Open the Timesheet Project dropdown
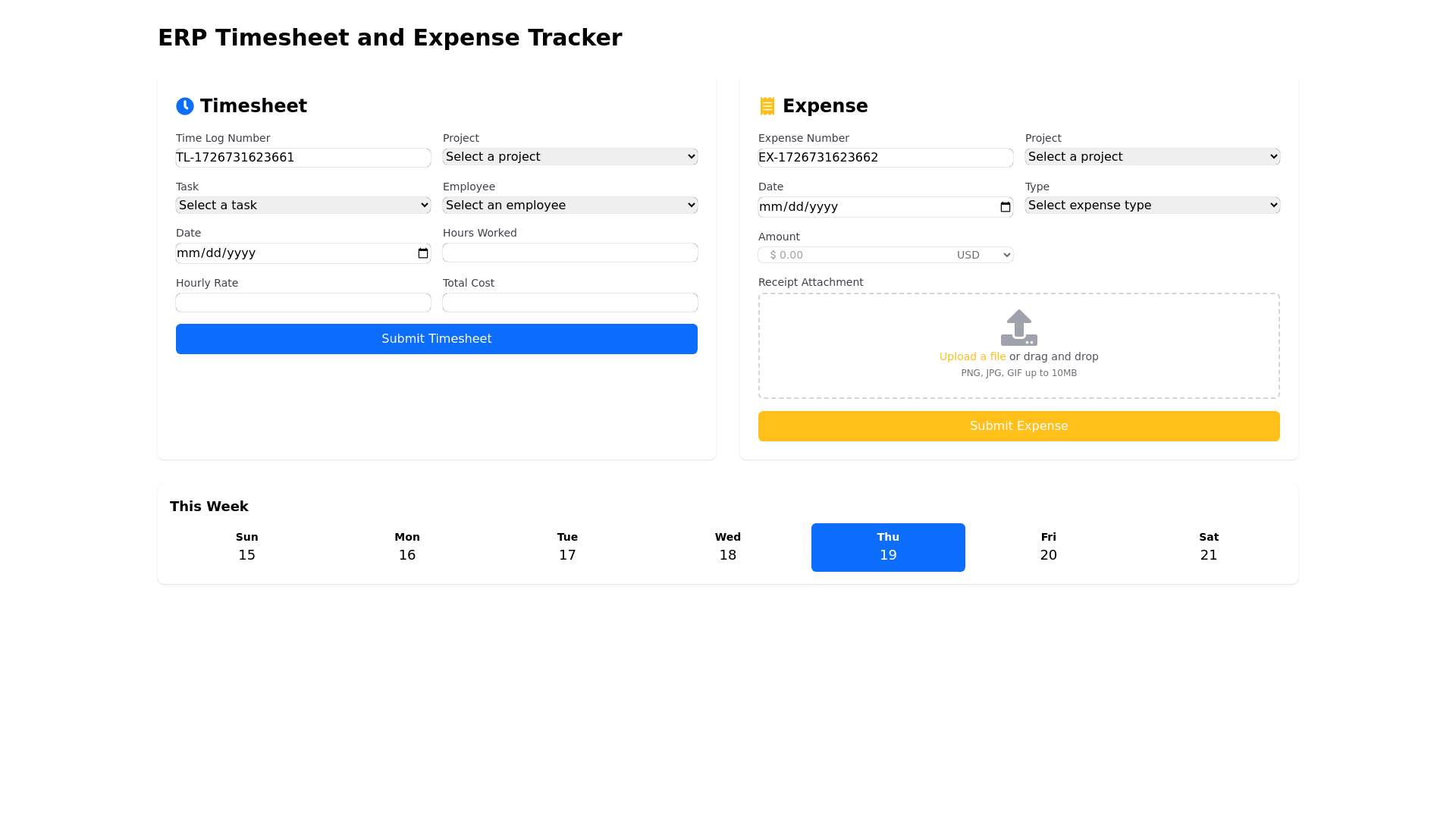1456x819 pixels. [570, 157]
